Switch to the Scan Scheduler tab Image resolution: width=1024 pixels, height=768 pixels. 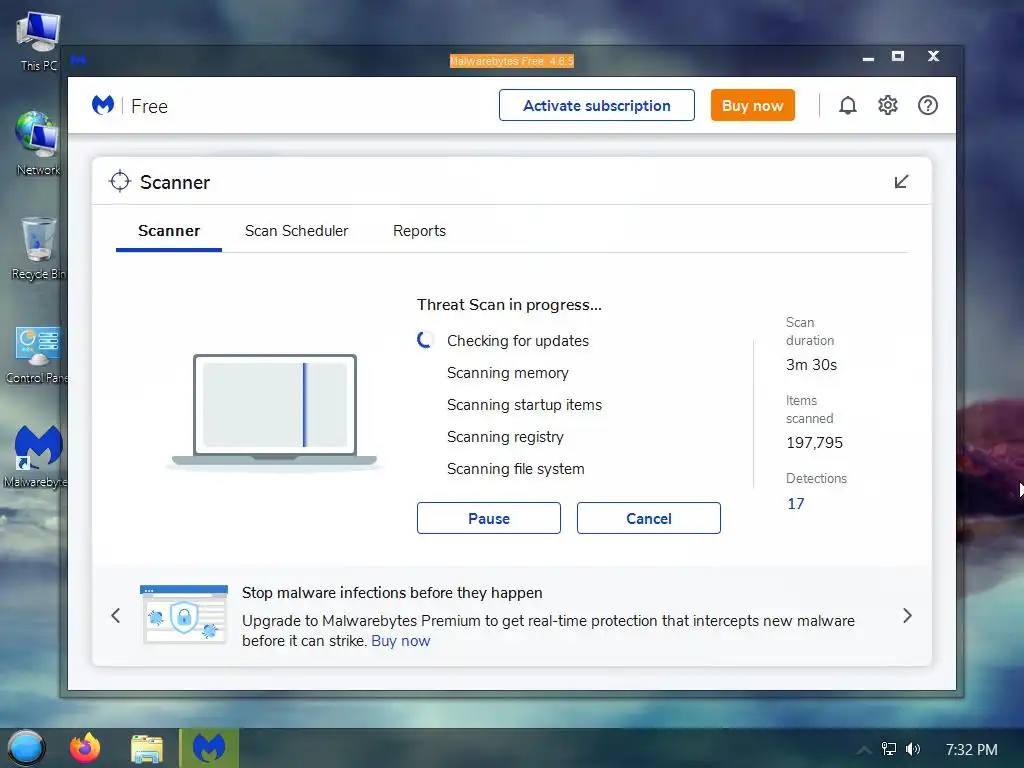pos(296,231)
